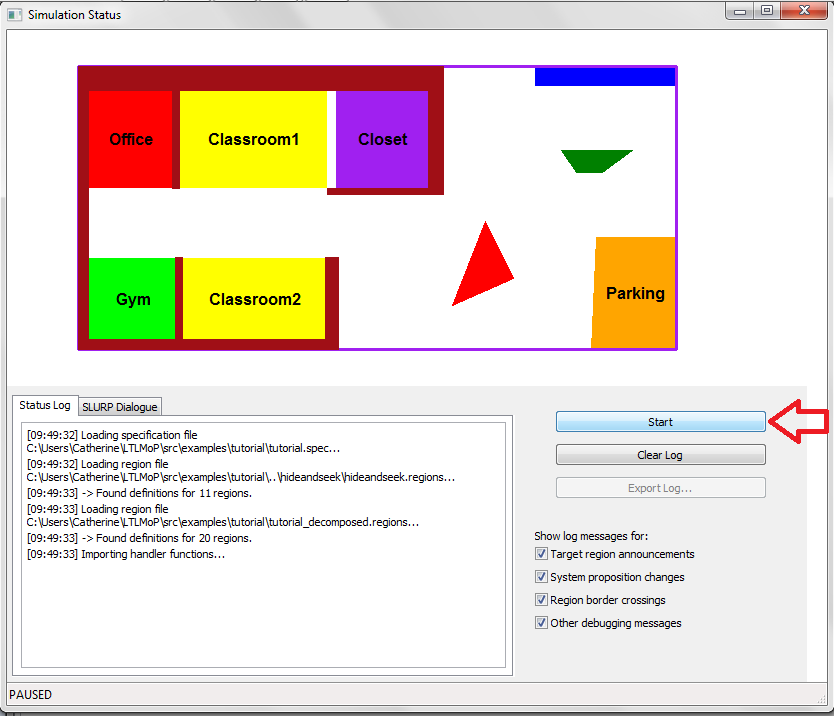
Task: Uncheck Region border crossings checkbox
Action: click(542, 600)
